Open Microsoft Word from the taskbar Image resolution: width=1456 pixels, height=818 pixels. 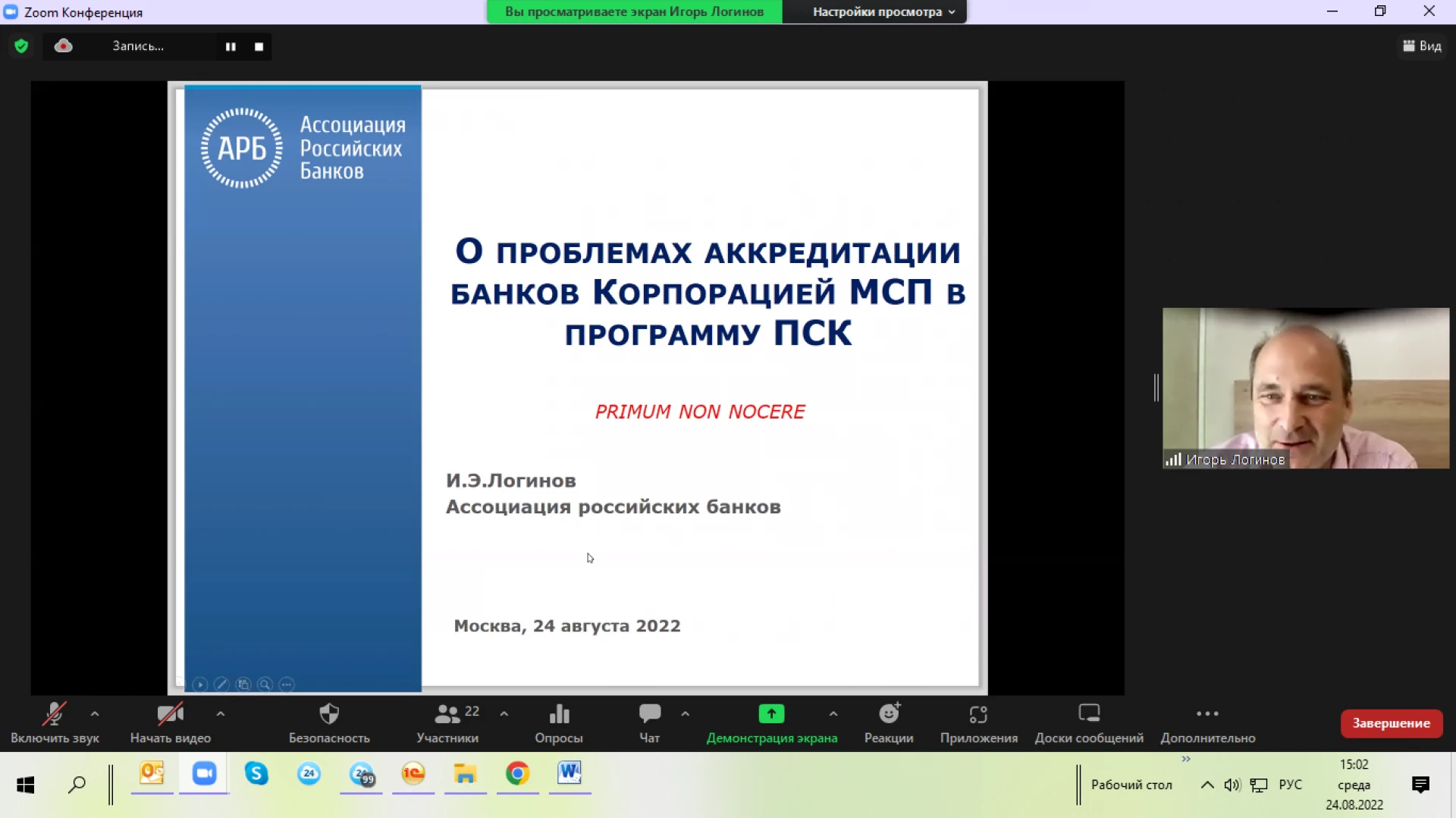[570, 774]
